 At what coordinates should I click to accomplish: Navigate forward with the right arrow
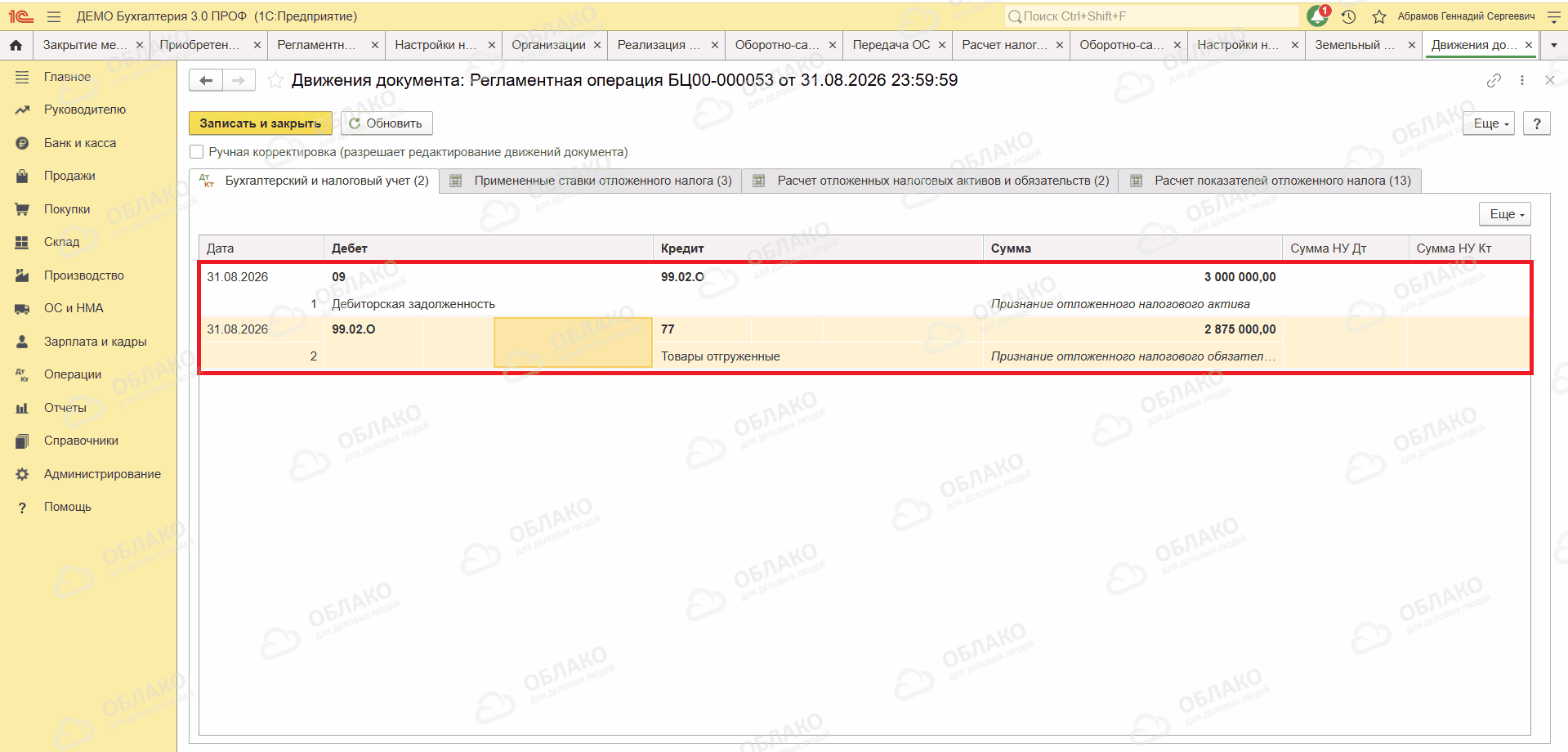pos(239,80)
